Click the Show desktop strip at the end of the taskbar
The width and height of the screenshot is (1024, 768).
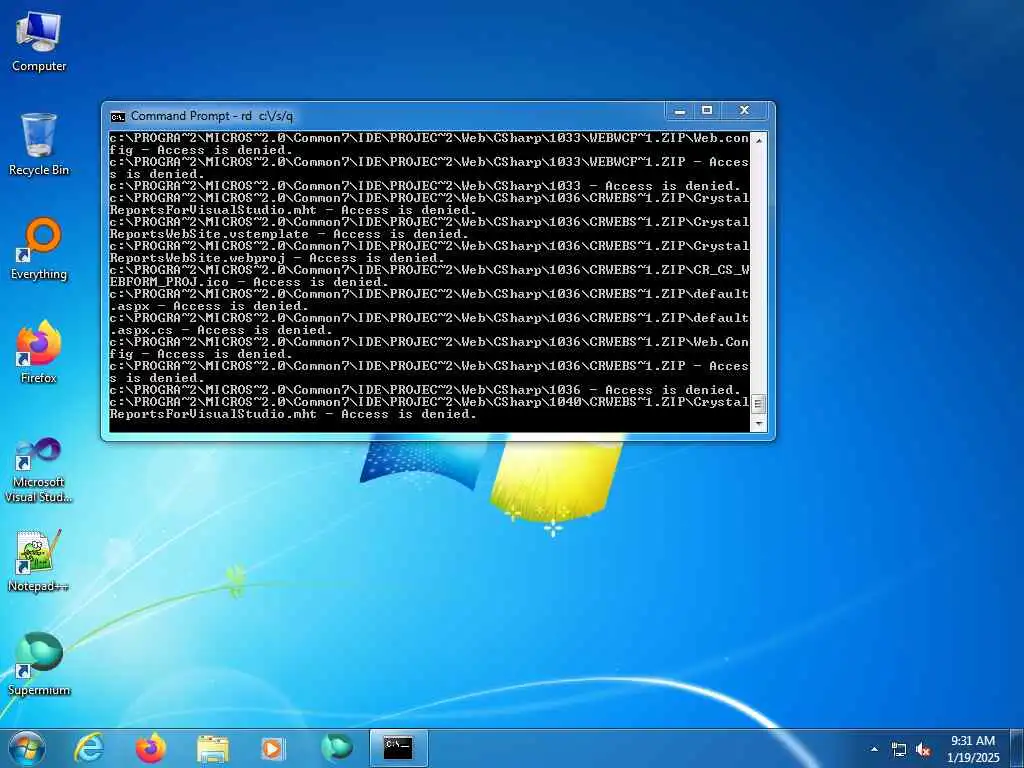(x=1017, y=748)
